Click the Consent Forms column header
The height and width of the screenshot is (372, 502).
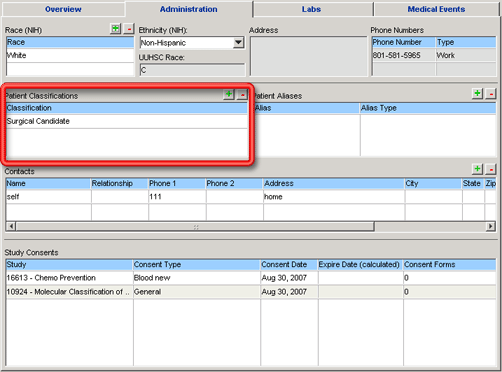point(450,265)
